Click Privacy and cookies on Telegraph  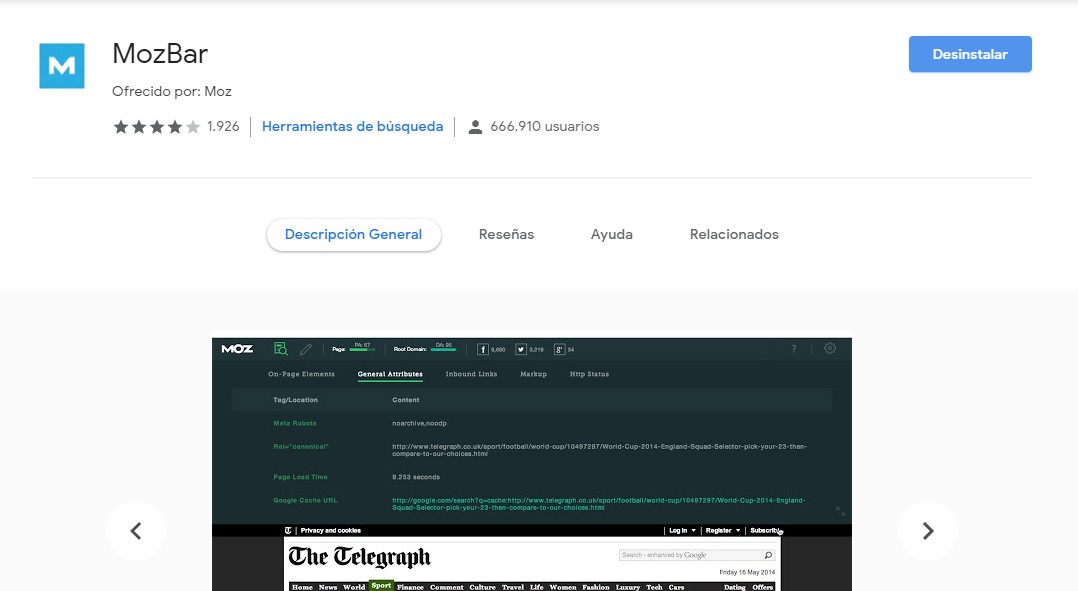coord(331,531)
